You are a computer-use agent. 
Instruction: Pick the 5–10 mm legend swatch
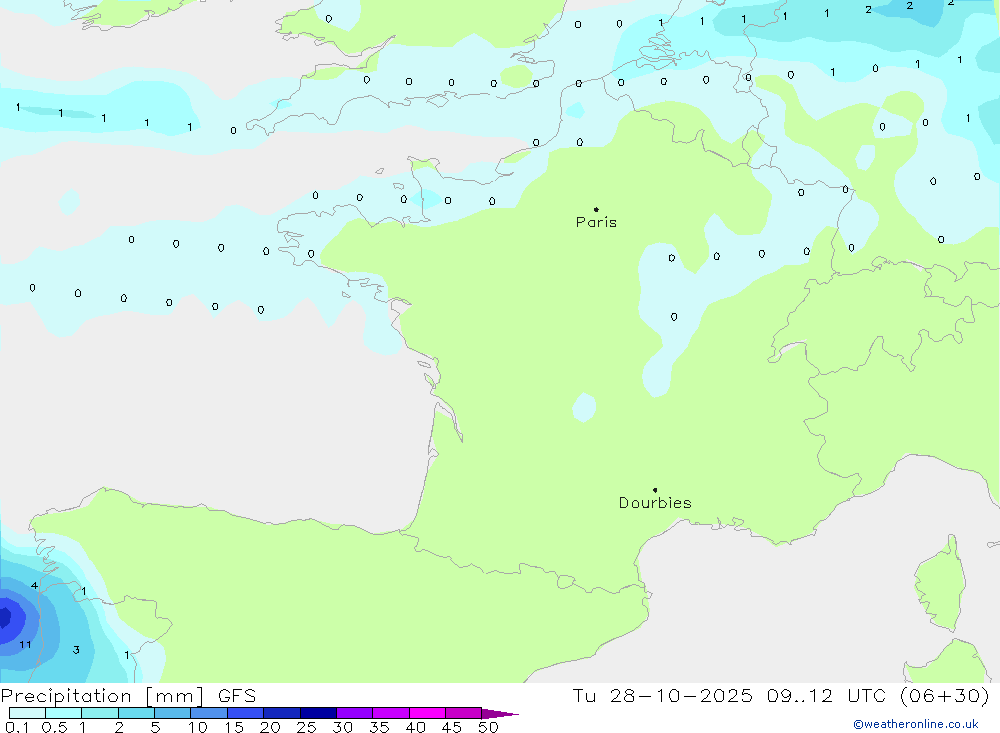[173, 713]
